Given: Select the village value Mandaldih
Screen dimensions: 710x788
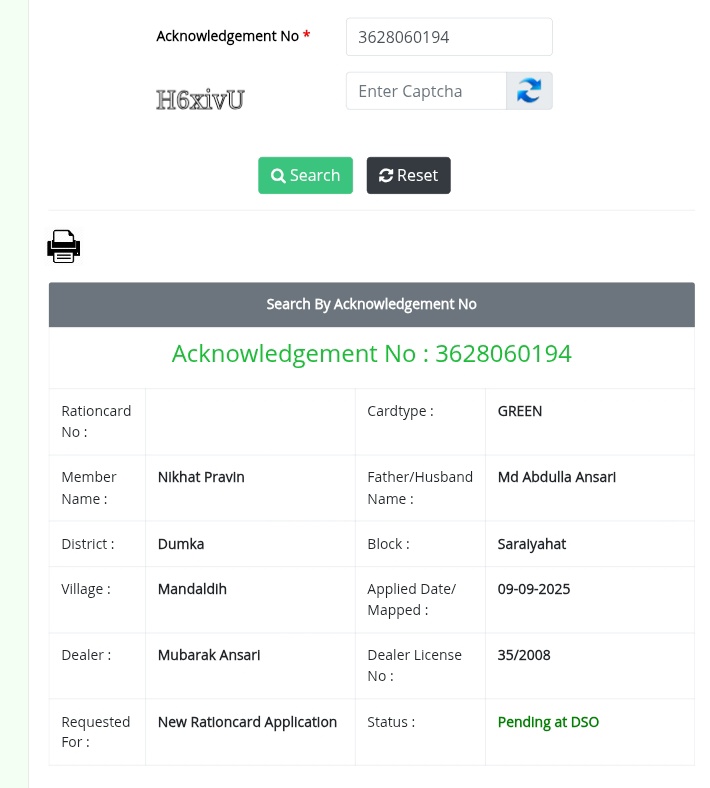Looking at the screenshot, I should tap(192, 589).
